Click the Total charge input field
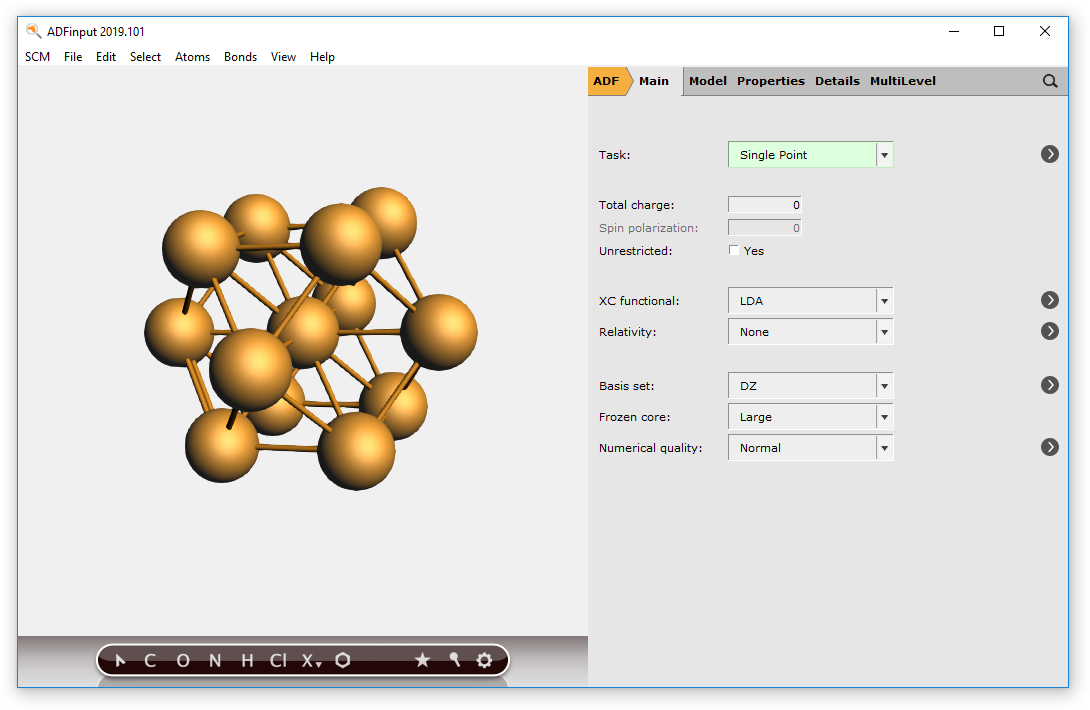1090x710 pixels. tap(764, 204)
